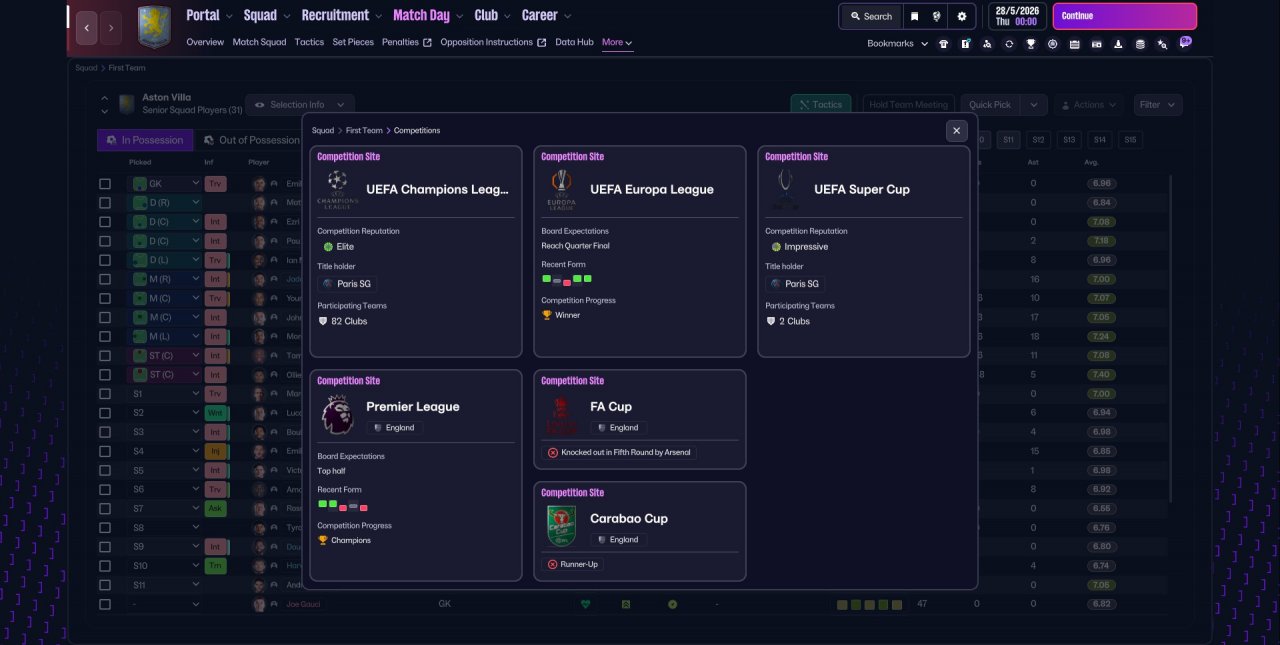Click the Europa League recent form indicators
Image resolution: width=1280 pixels, height=645 pixels.
[567, 280]
